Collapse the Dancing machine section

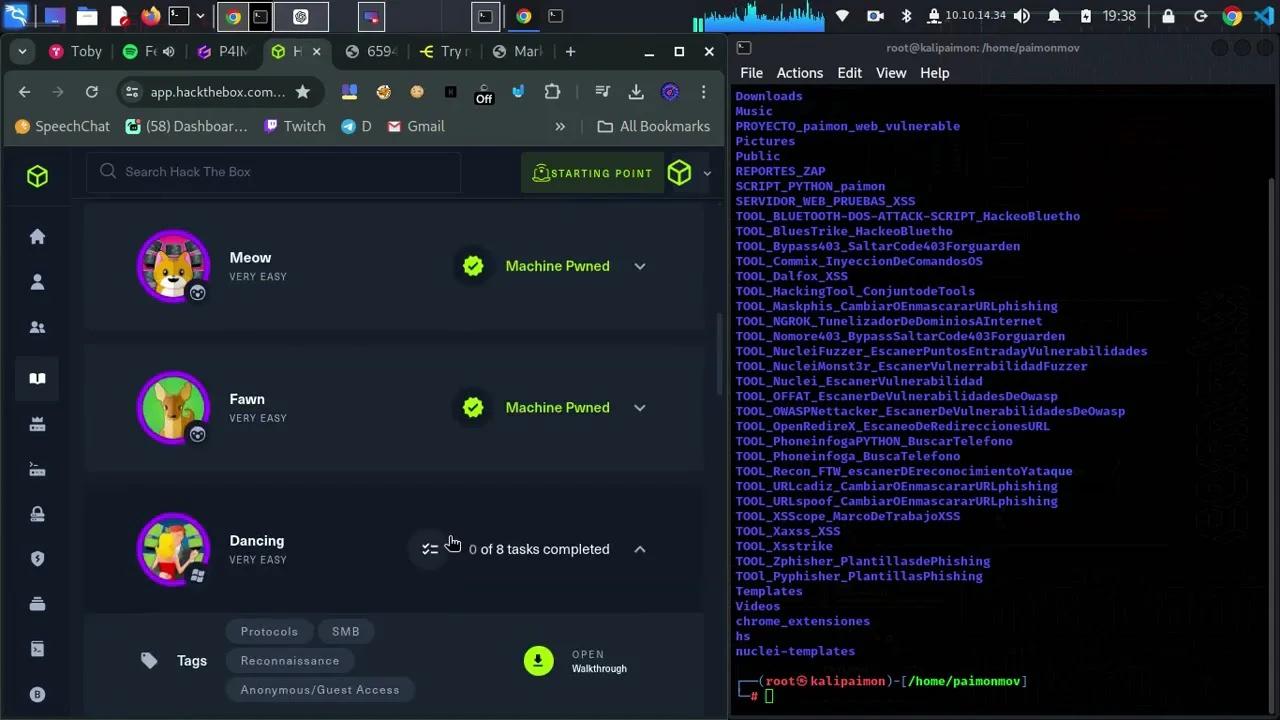coord(640,549)
